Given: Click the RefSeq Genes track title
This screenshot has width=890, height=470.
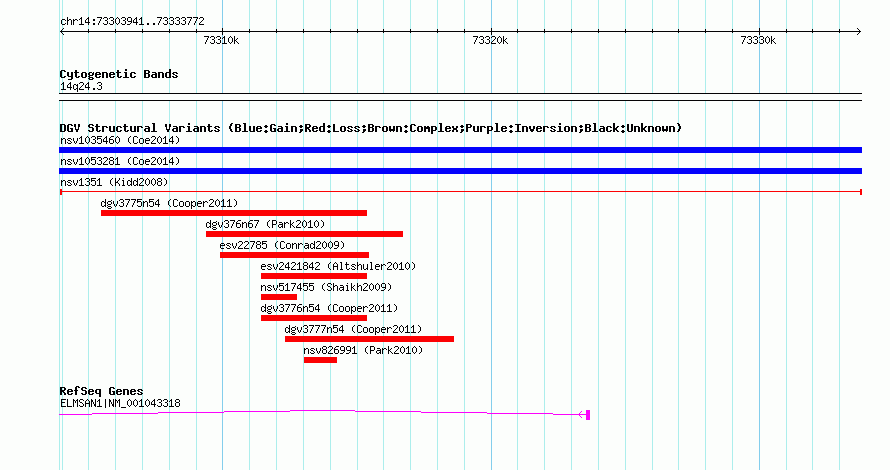Looking at the screenshot, I should click(101, 391).
